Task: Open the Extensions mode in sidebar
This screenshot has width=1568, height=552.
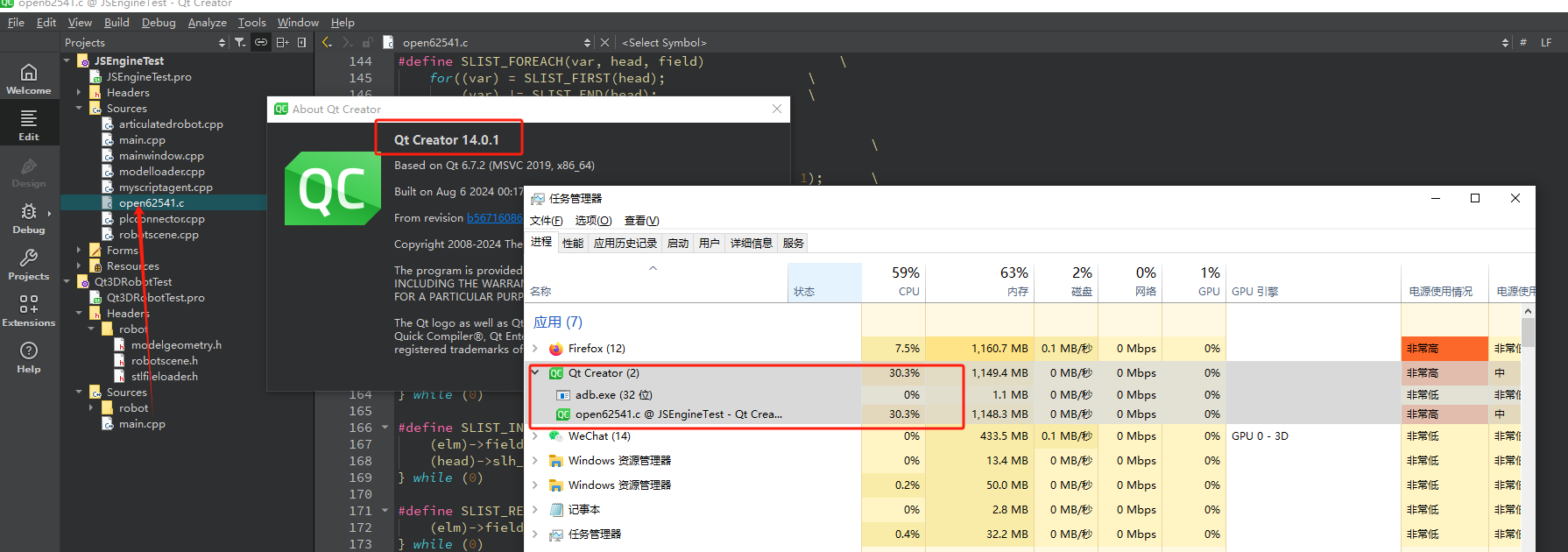Action: (x=29, y=311)
